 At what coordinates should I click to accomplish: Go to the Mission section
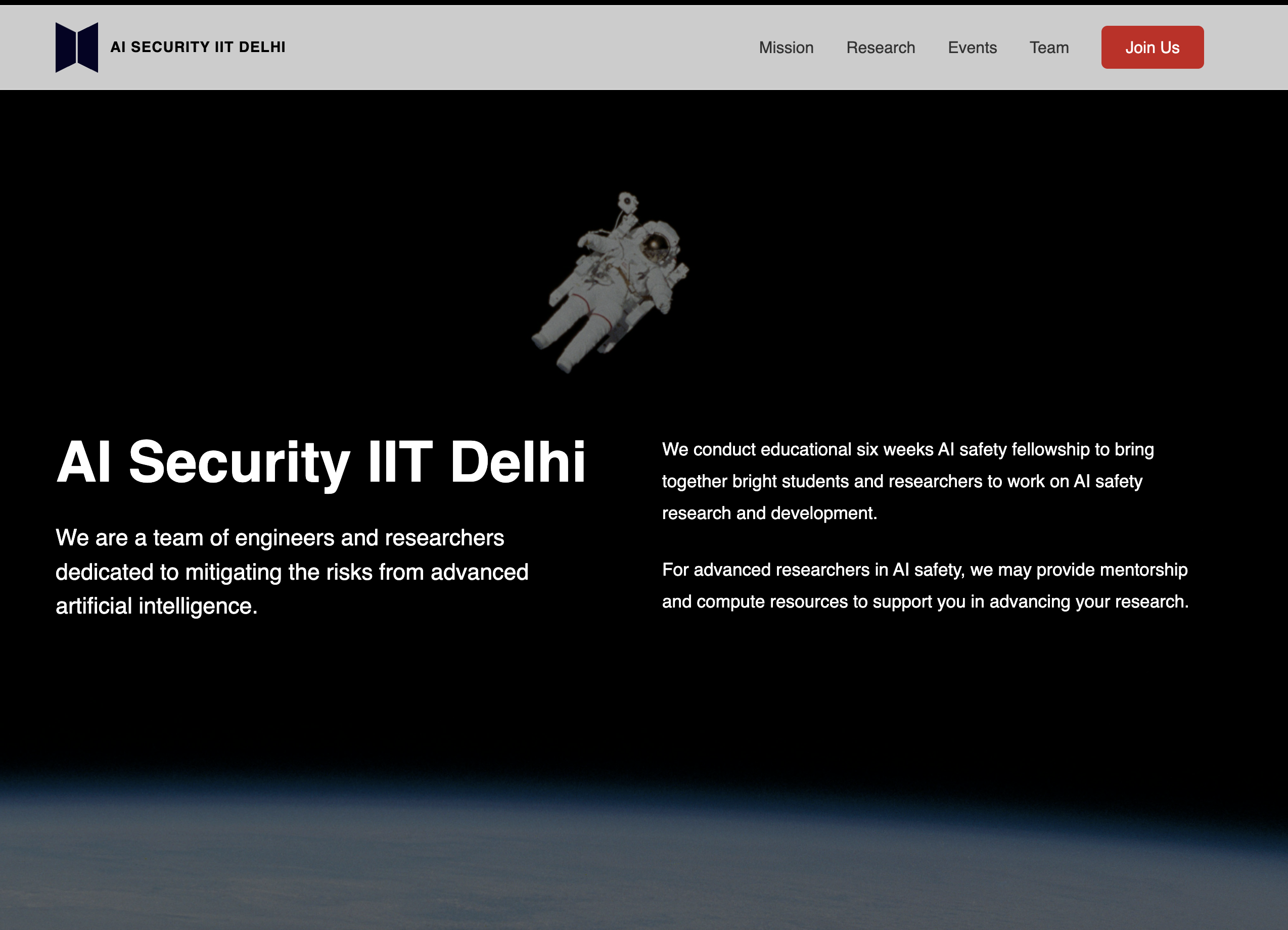tap(786, 48)
